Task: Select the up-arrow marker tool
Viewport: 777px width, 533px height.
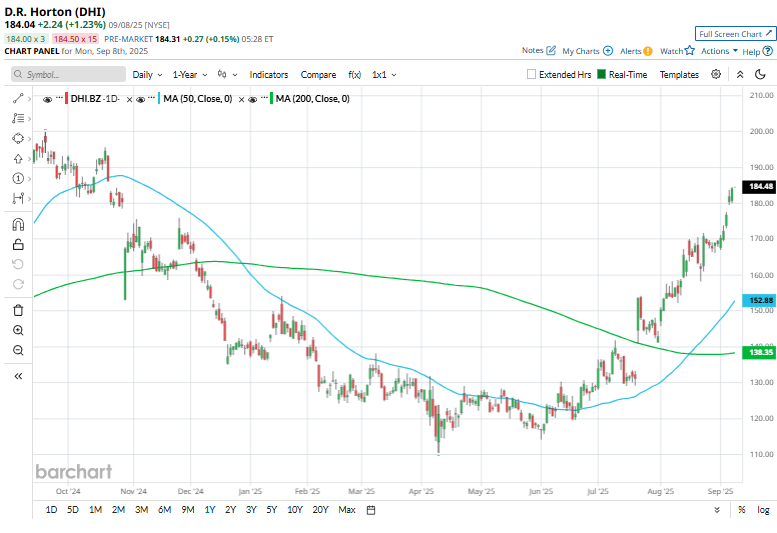Action: point(18,159)
